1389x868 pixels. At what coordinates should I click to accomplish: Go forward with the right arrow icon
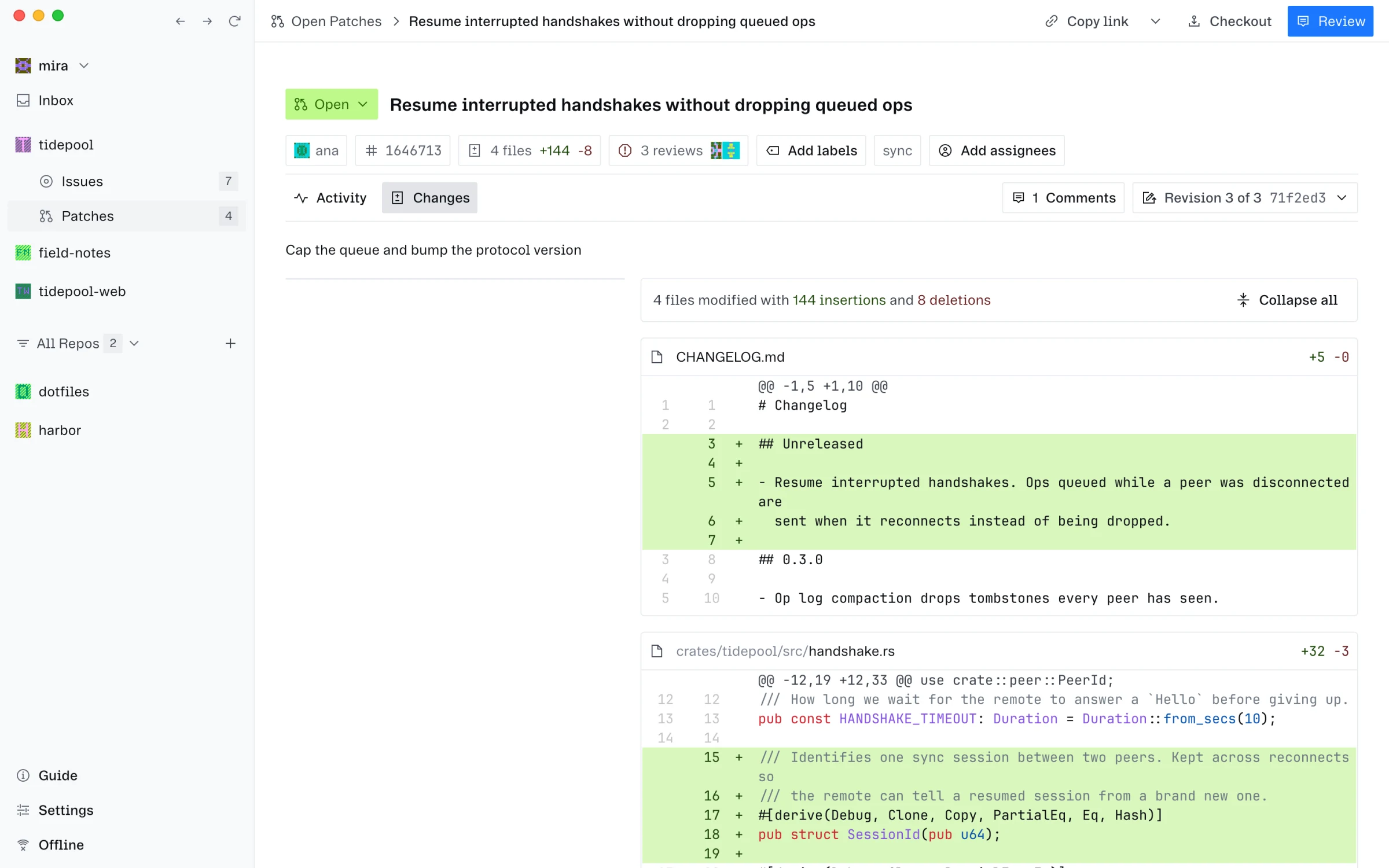[207, 21]
